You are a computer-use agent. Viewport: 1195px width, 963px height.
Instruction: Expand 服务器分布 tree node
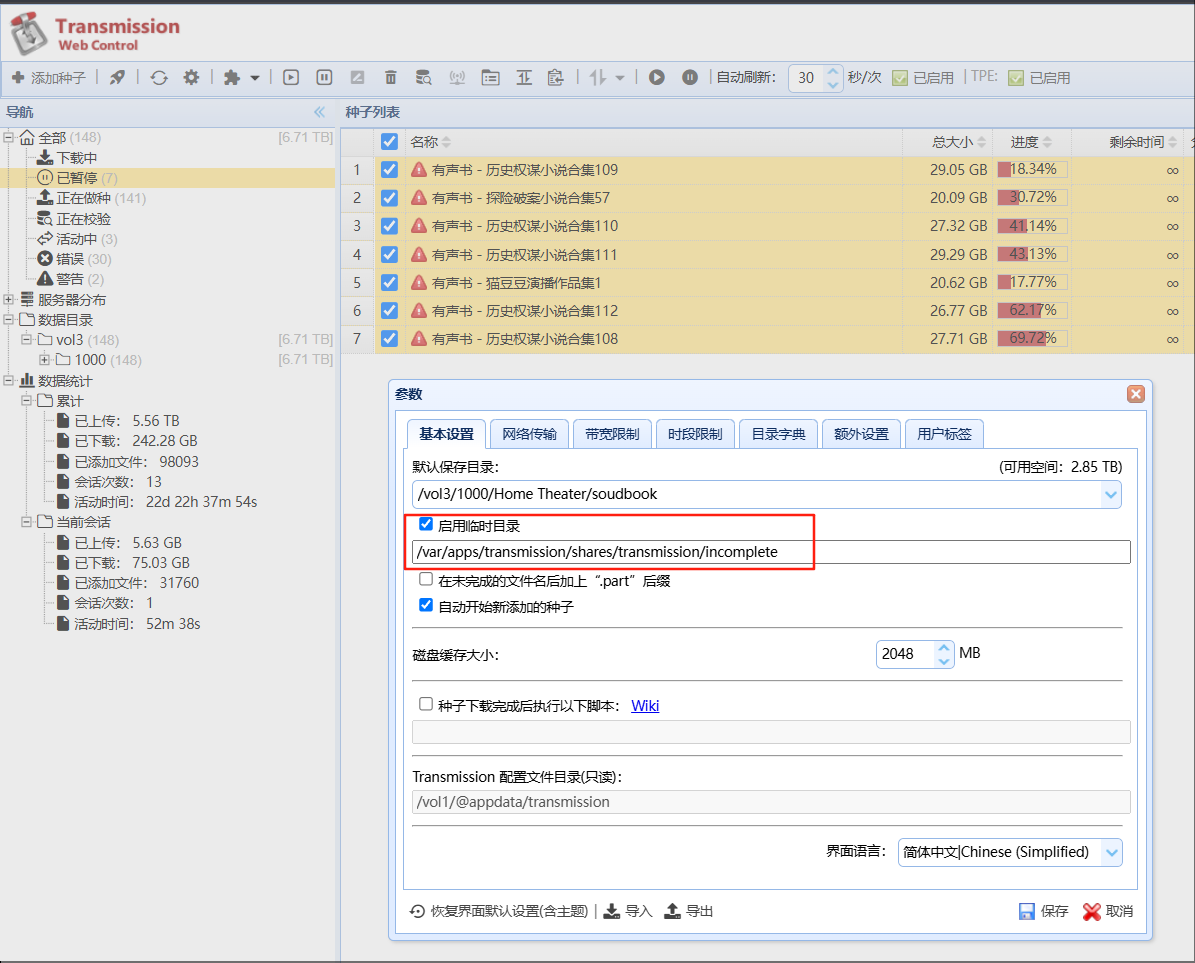(x=8, y=299)
